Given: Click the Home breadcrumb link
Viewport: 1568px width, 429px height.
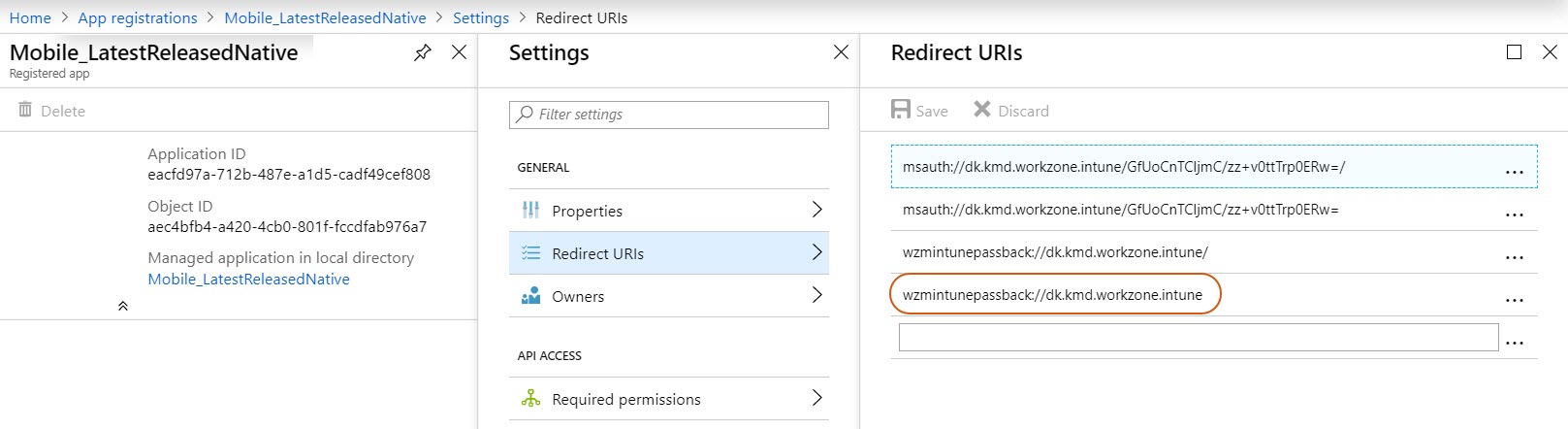Looking at the screenshot, I should pyautogui.click(x=30, y=17).
